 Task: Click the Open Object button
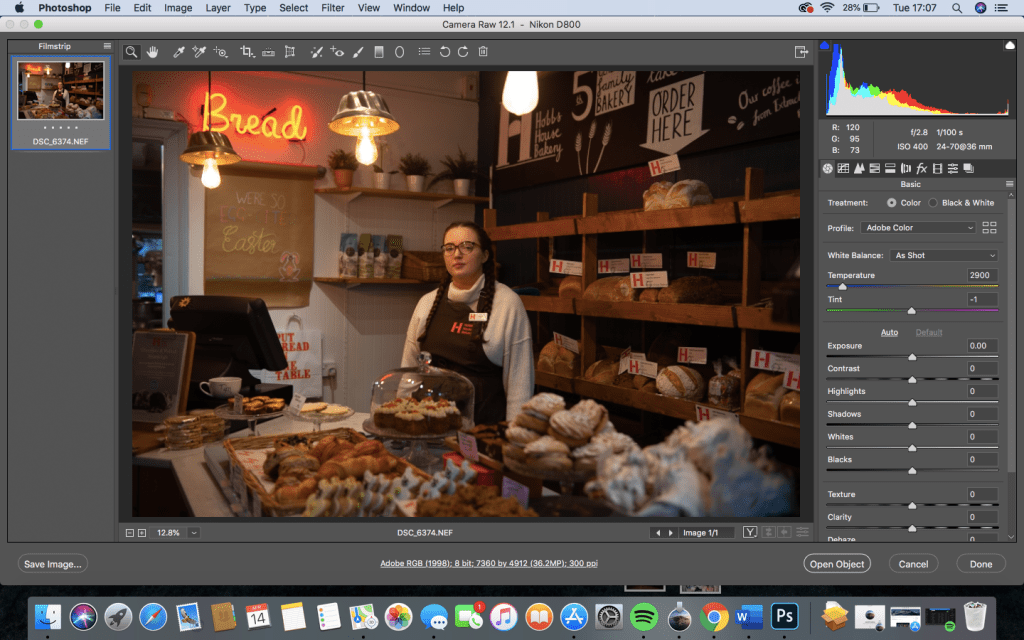click(x=837, y=564)
